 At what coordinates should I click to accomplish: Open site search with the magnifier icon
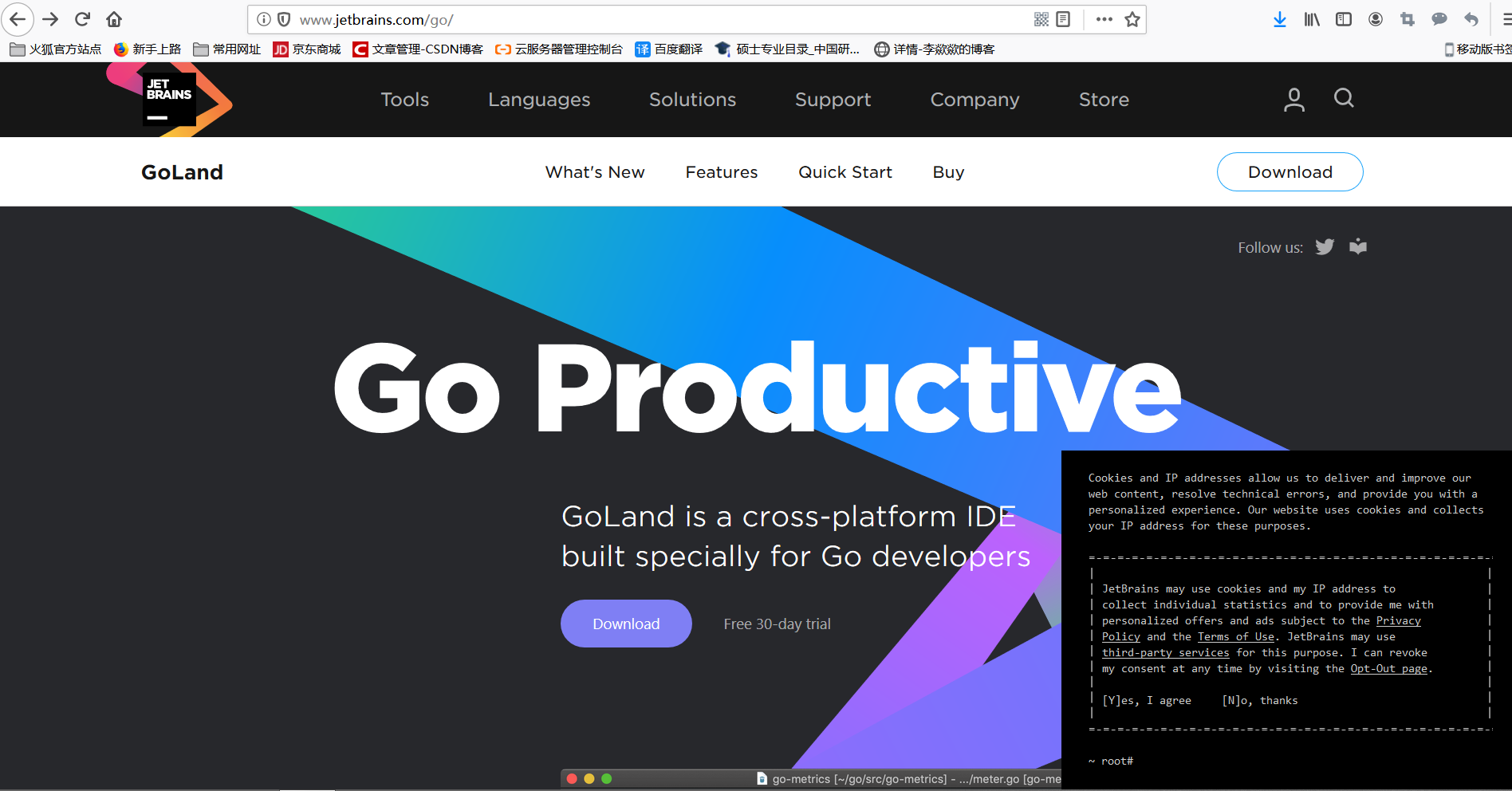pyautogui.click(x=1343, y=98)
